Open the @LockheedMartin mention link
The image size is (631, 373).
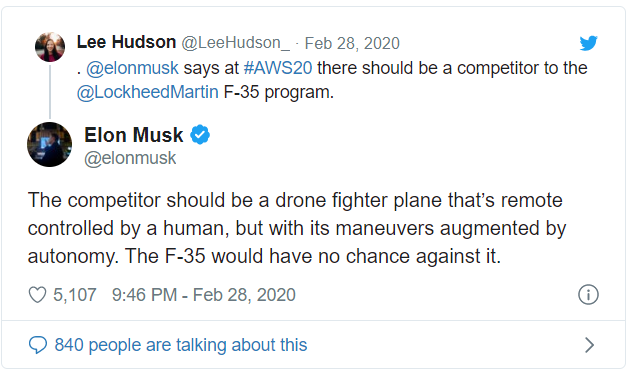pos(148,92)
